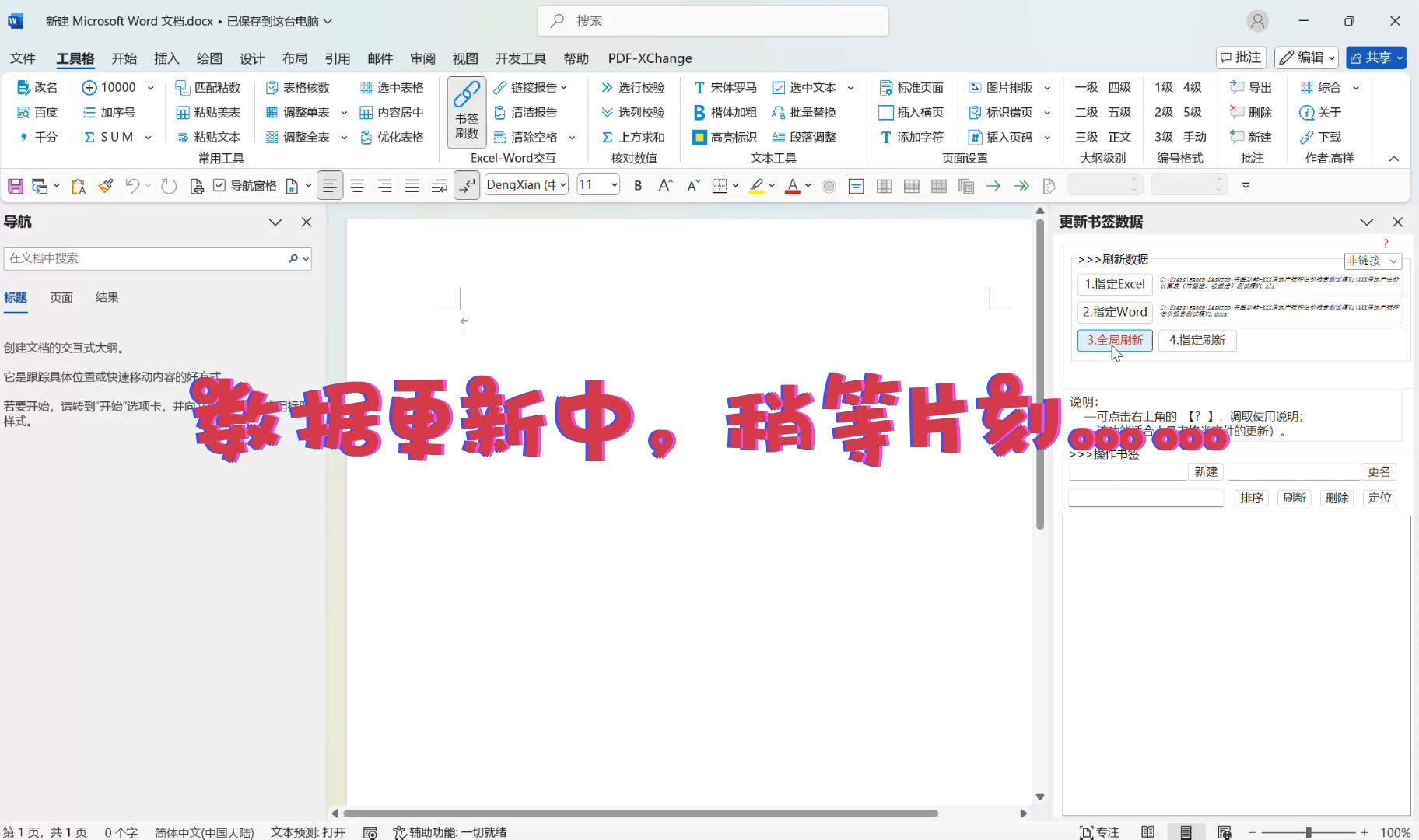This screenshot has height=840, width=1419.
Task: Open the 非链接 dropdown in bookmark pane
Action: [x=1373, y=261]
